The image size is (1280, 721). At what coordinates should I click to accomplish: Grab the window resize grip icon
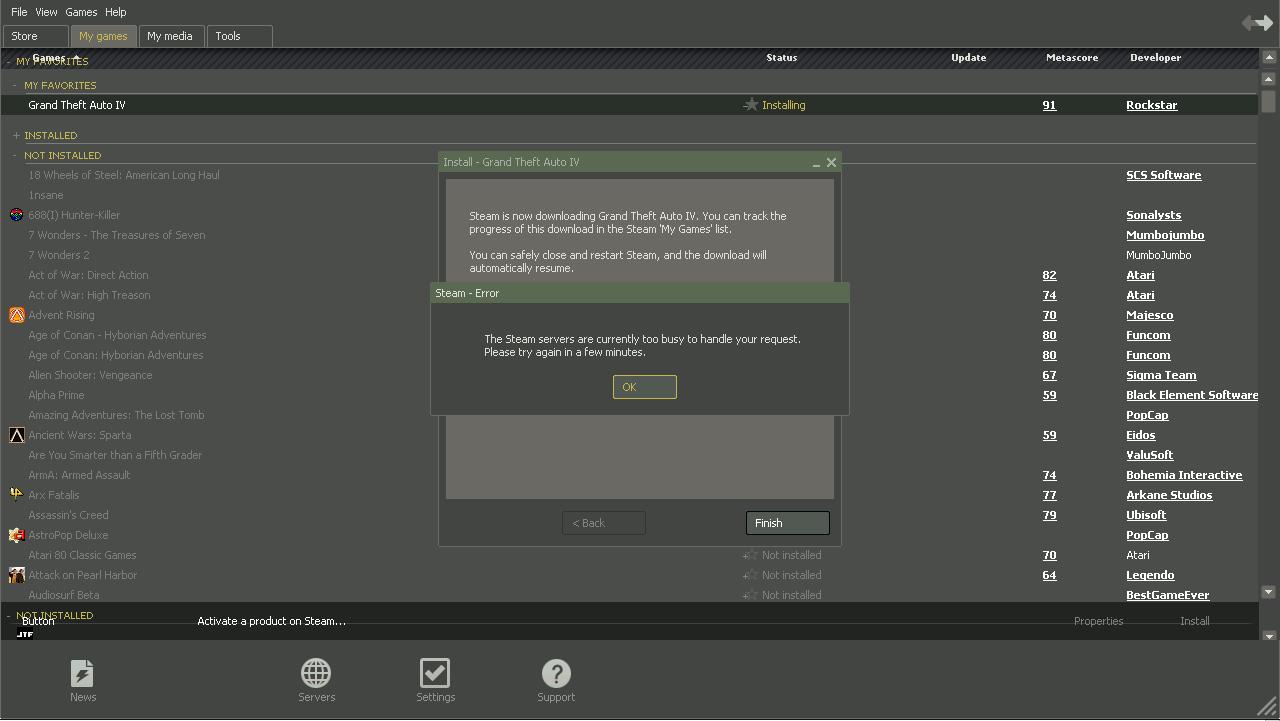pos(1265,706)
